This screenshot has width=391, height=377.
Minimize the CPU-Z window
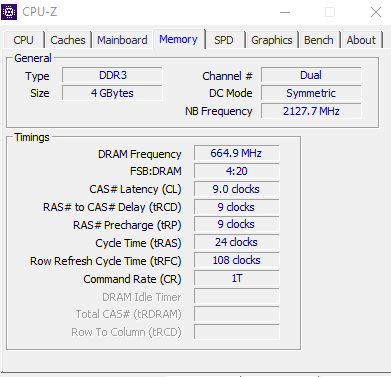(285, 12)
